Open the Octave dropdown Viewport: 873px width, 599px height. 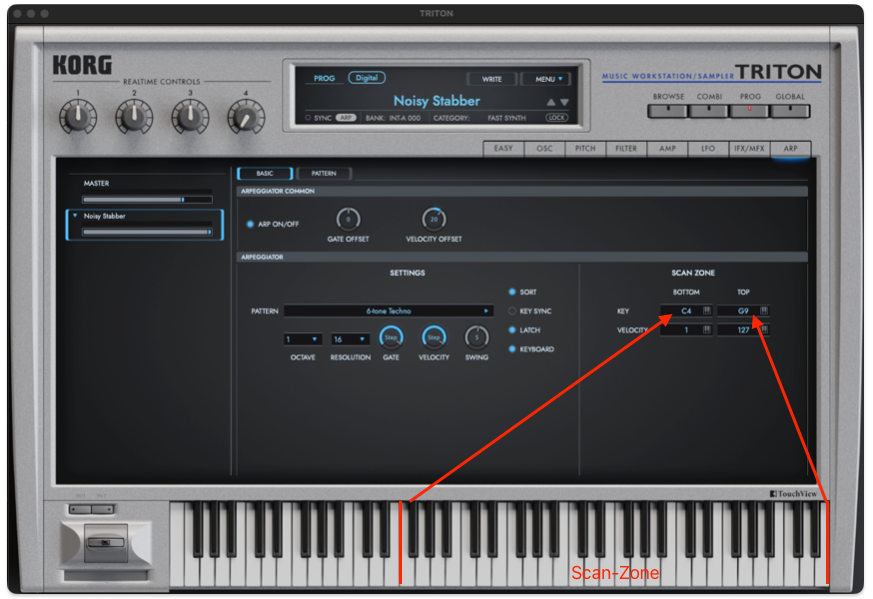click(302, 339)
